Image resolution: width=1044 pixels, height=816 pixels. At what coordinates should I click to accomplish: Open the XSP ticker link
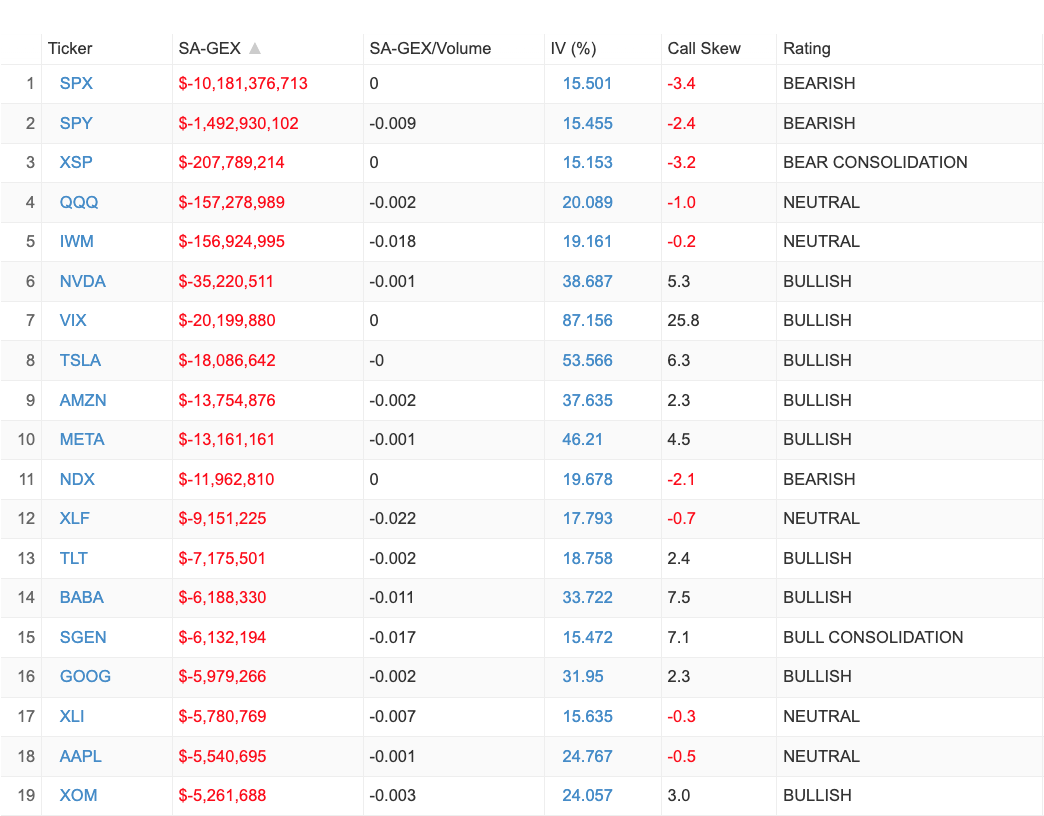point(76,162)
